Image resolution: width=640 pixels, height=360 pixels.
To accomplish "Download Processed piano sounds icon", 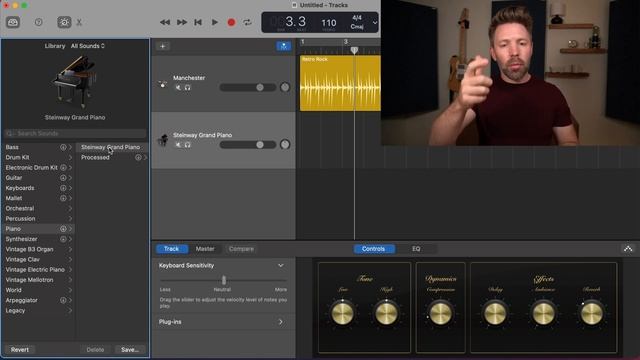I will (x=138, y=157).
